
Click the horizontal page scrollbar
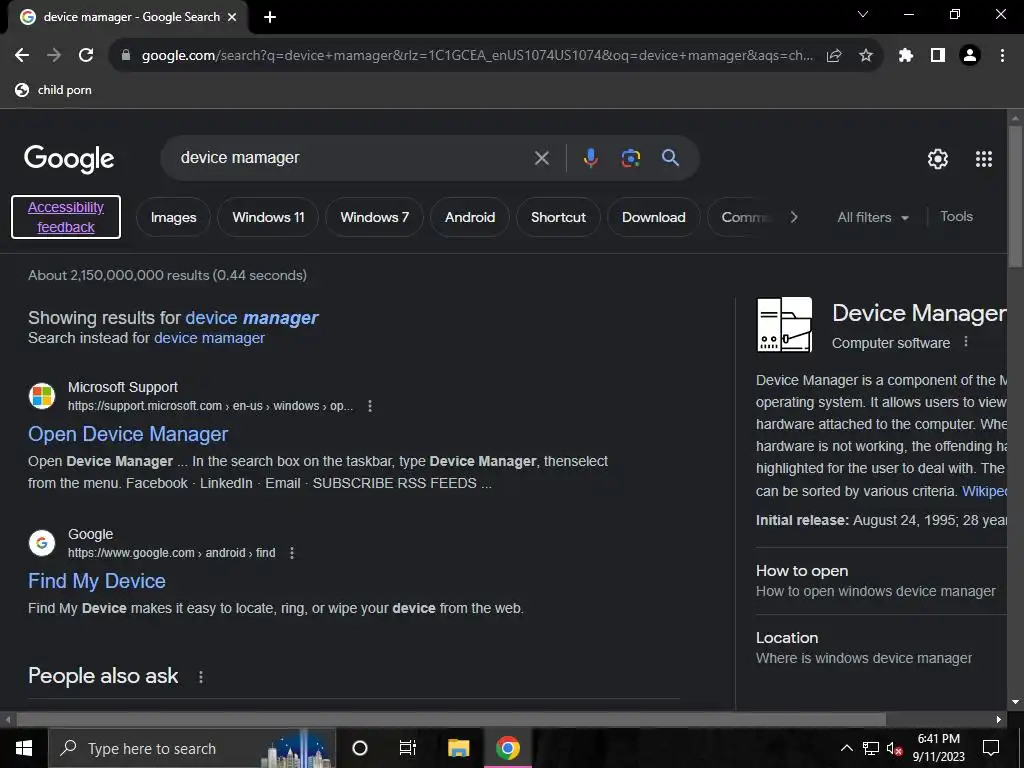[x=451, y=720]
